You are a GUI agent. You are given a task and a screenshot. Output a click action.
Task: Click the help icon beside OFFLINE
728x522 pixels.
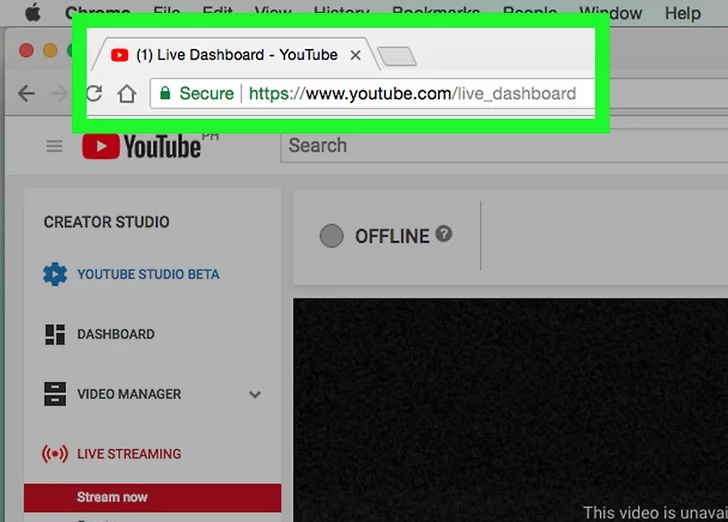click(444, 234)
